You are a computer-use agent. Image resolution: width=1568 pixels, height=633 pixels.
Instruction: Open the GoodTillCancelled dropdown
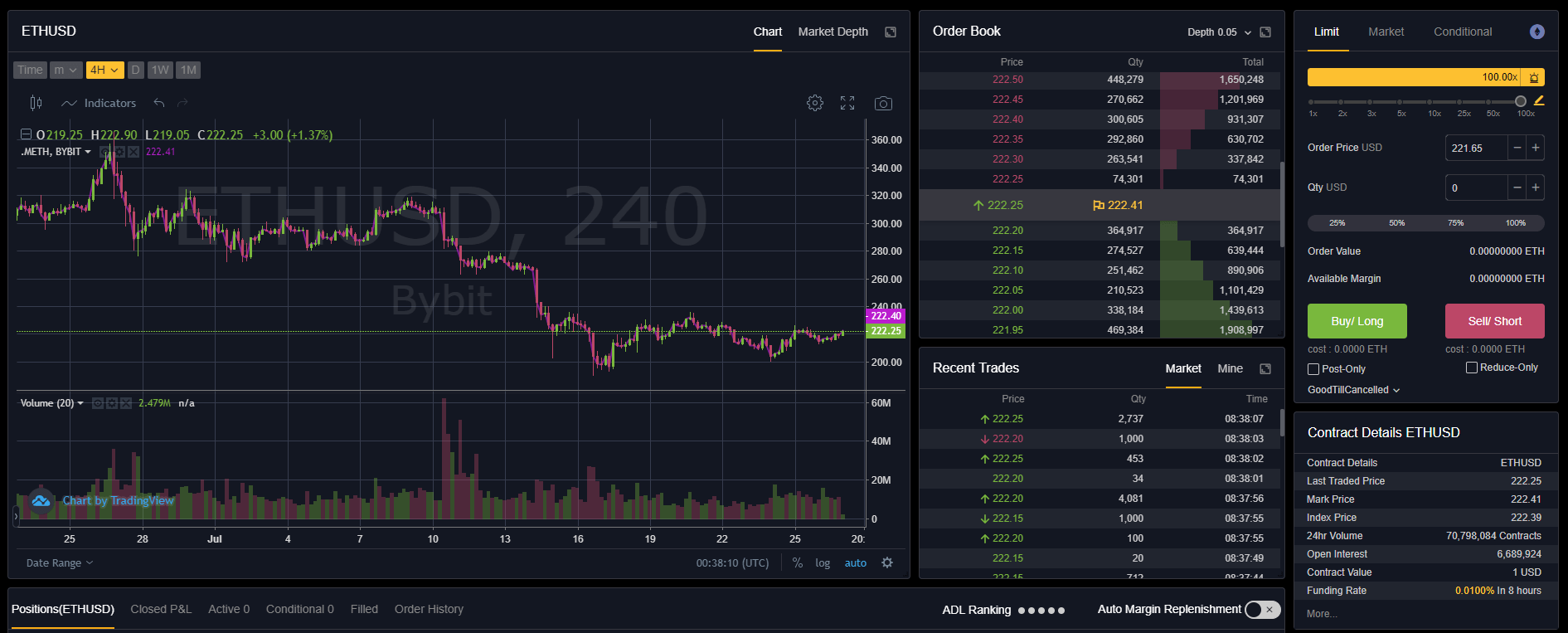1353,390
